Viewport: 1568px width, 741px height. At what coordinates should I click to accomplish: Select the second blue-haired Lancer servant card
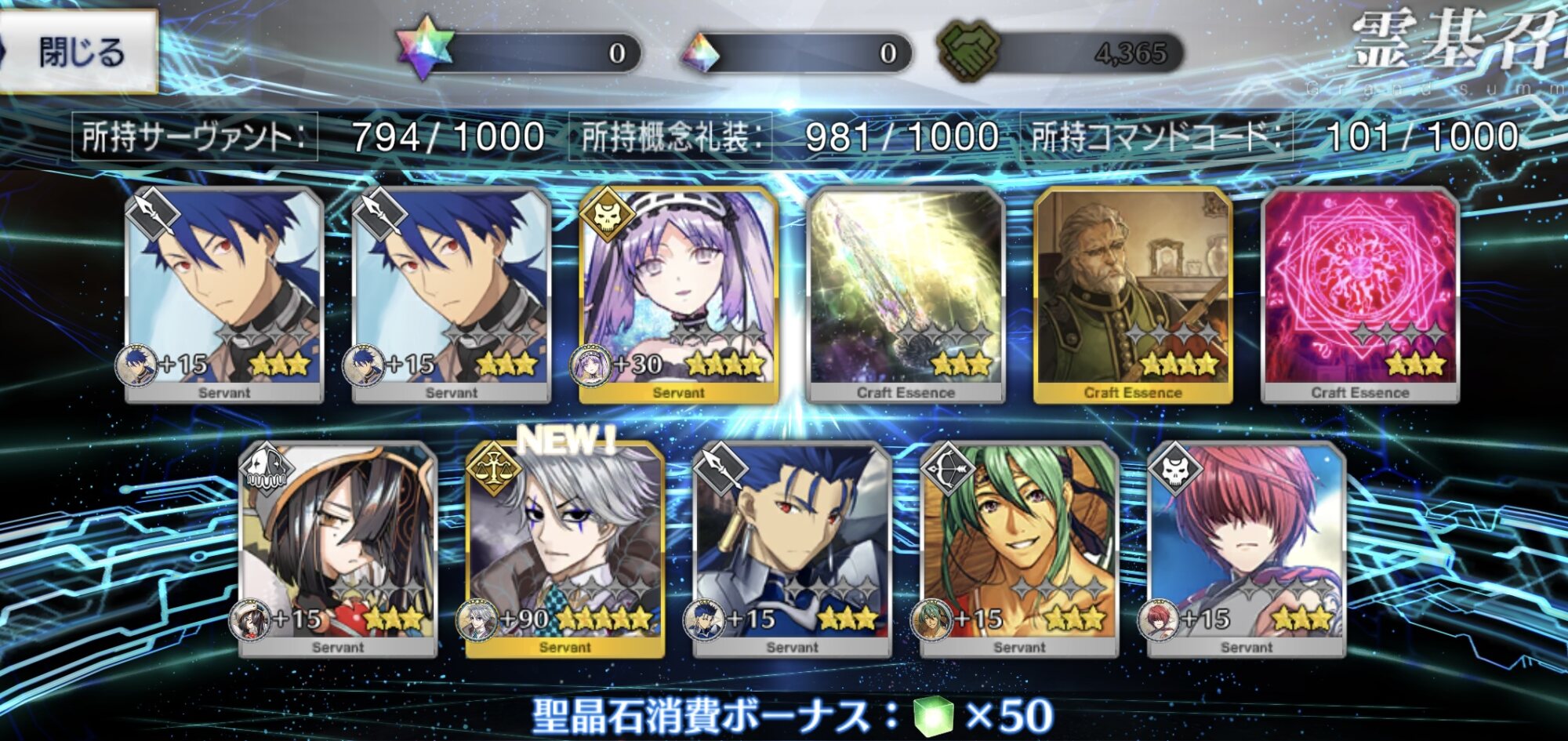click(451, 296)
